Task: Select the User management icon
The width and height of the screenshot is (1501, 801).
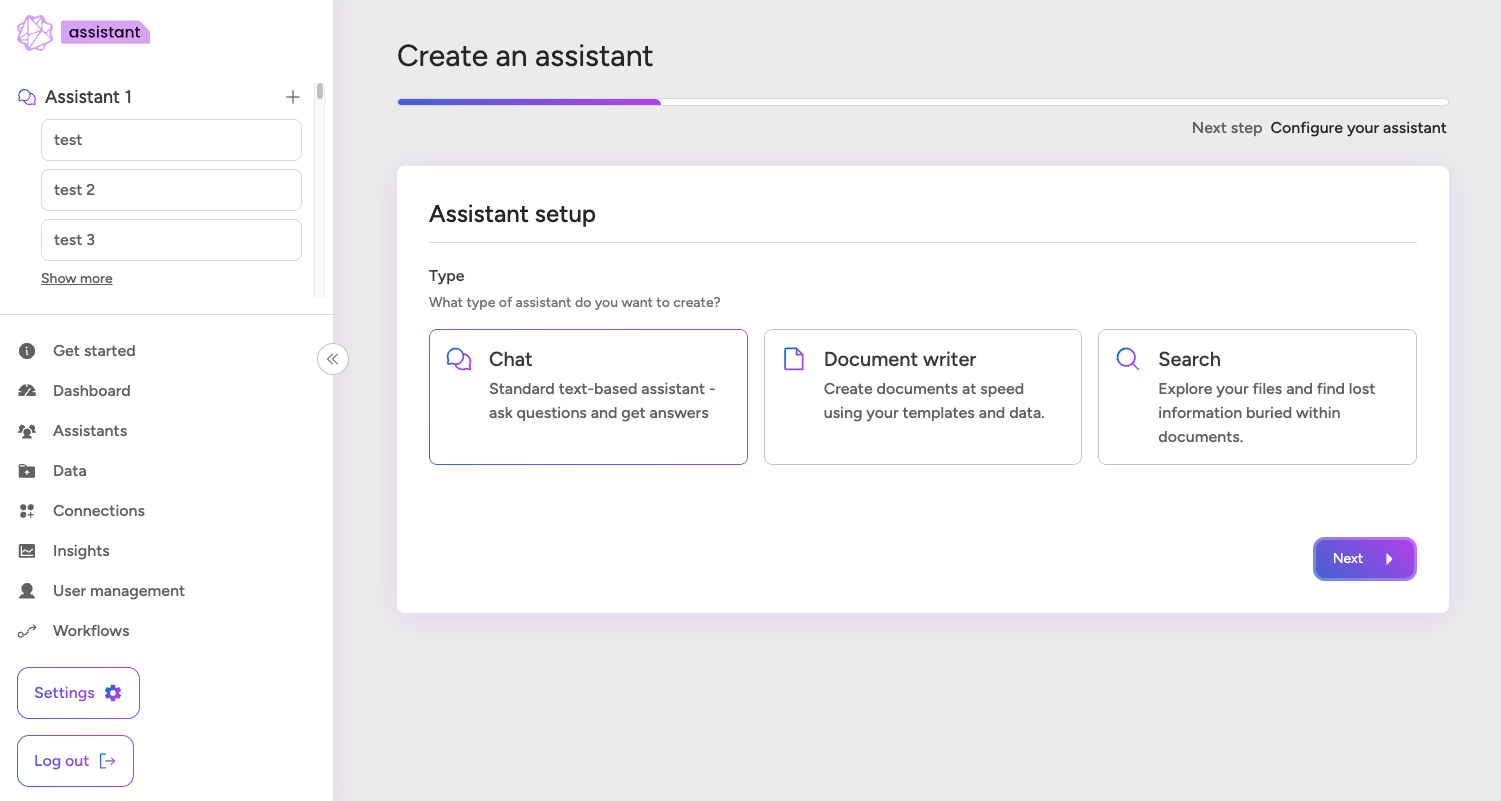Action: tap(27, 590)
